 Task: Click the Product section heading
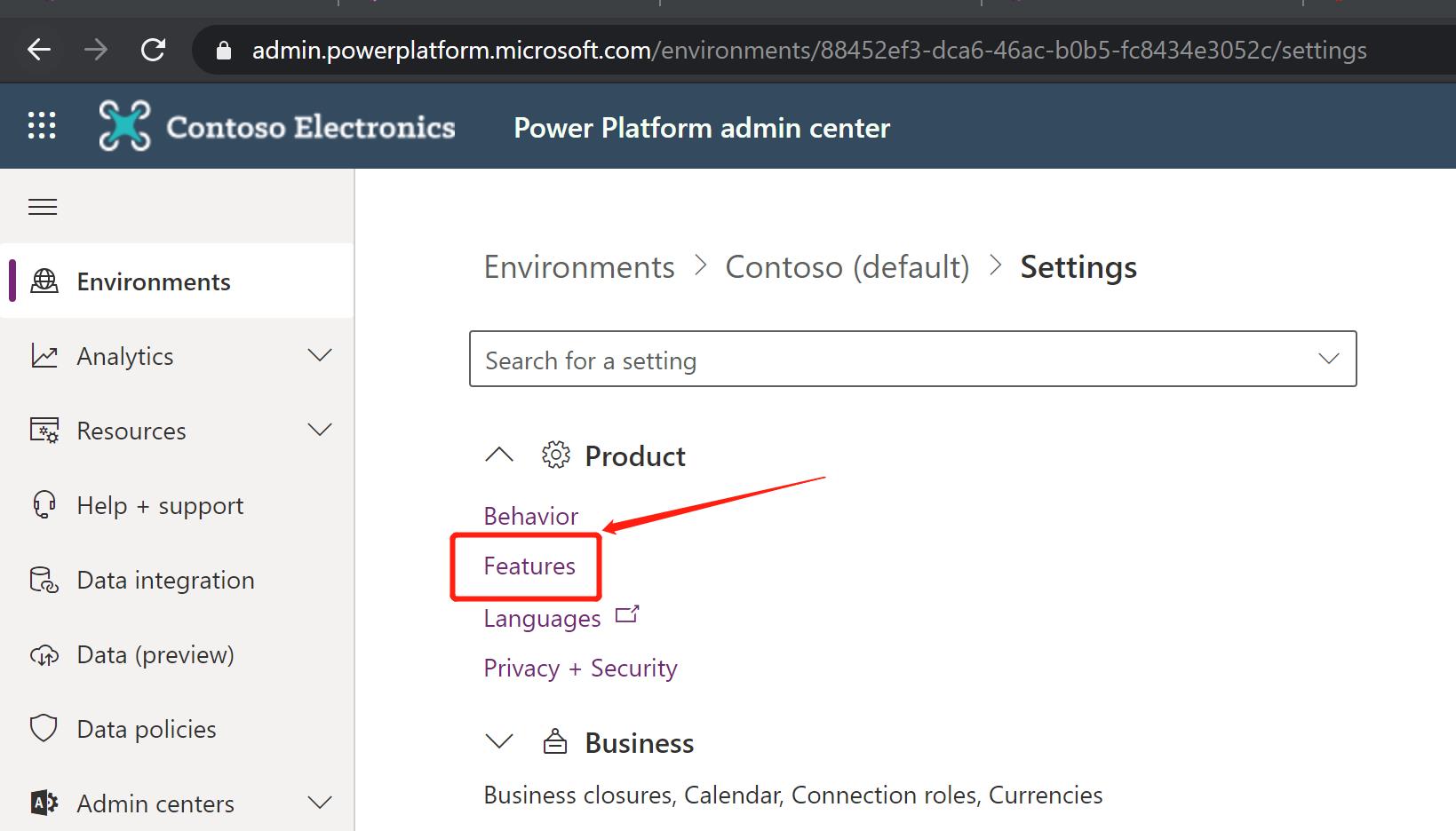635,456
